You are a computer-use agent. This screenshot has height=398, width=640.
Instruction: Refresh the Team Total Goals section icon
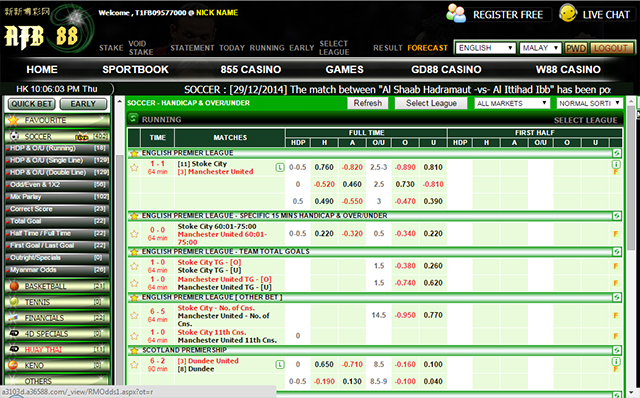click(616, 251)
